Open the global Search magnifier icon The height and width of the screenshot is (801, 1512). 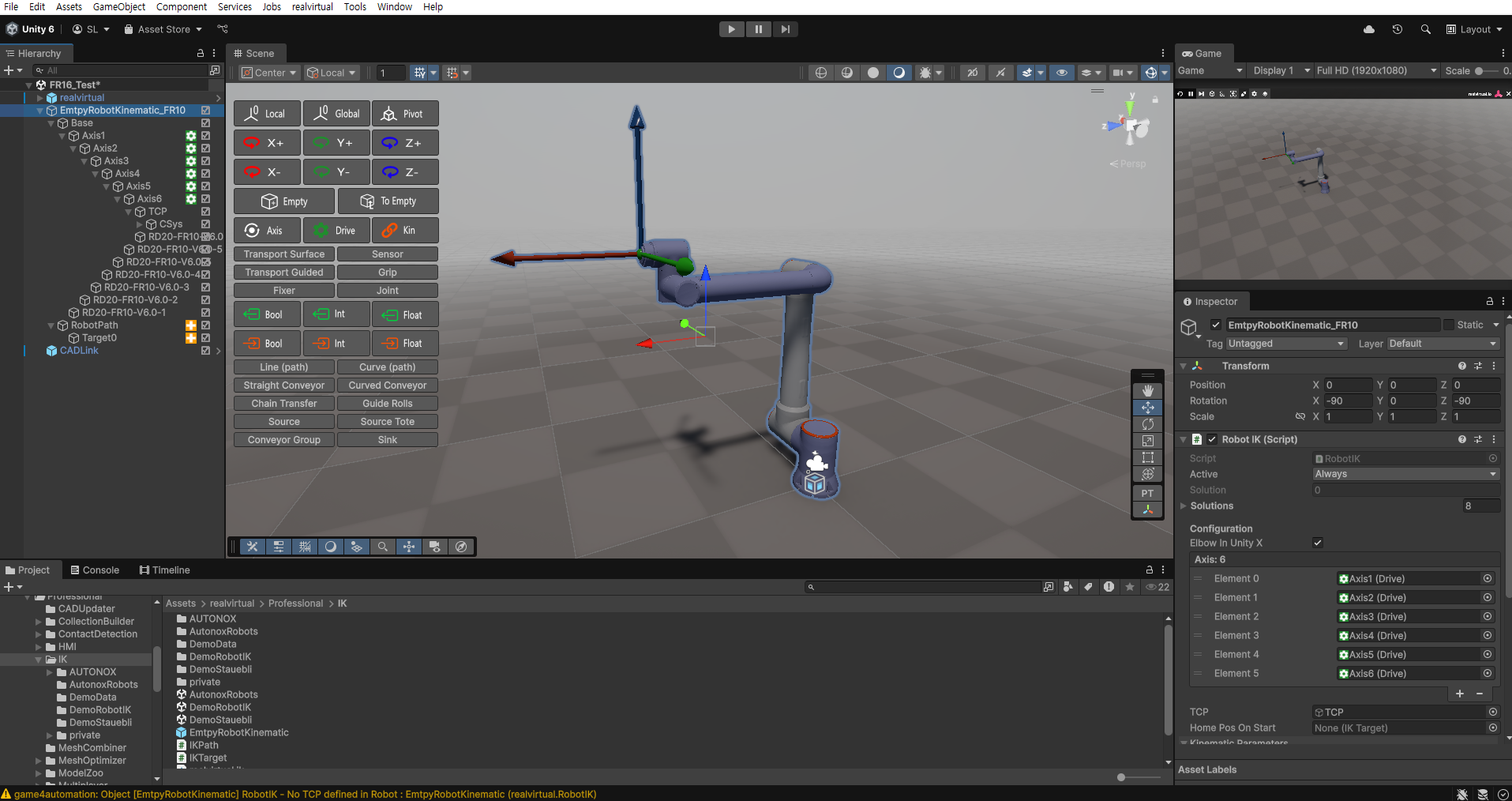1426,29
